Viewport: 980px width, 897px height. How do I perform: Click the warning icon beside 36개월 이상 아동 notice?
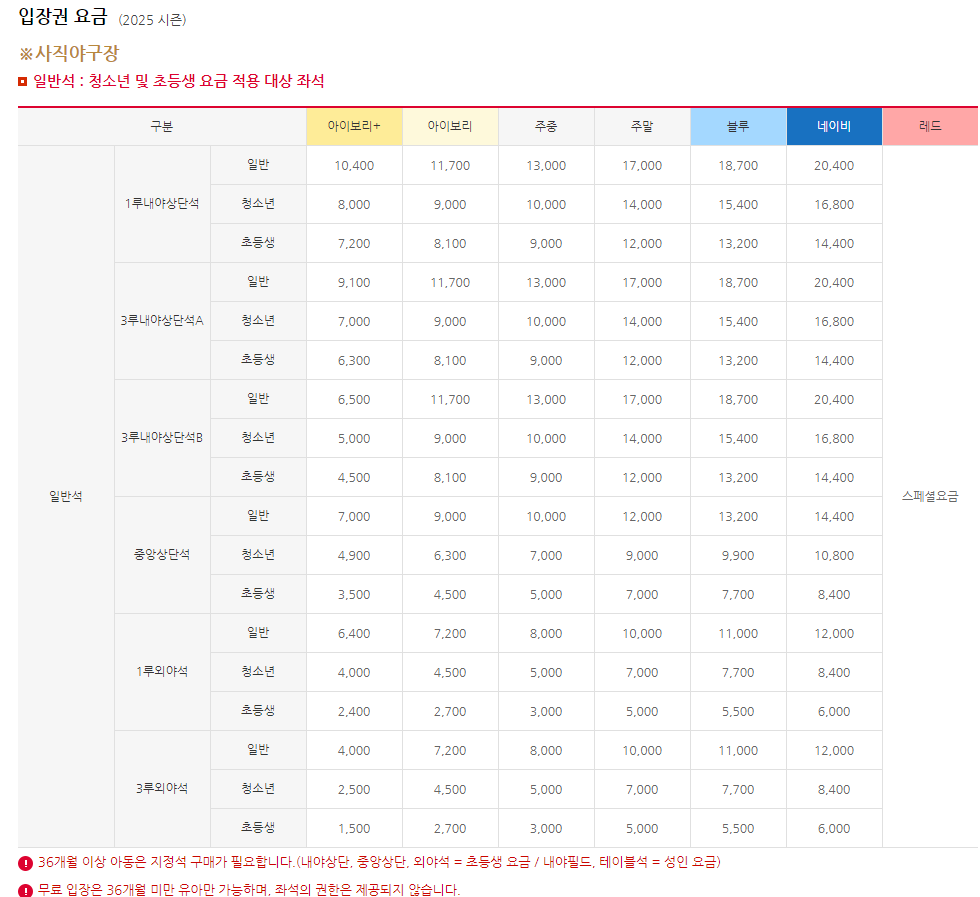[25, 863]
